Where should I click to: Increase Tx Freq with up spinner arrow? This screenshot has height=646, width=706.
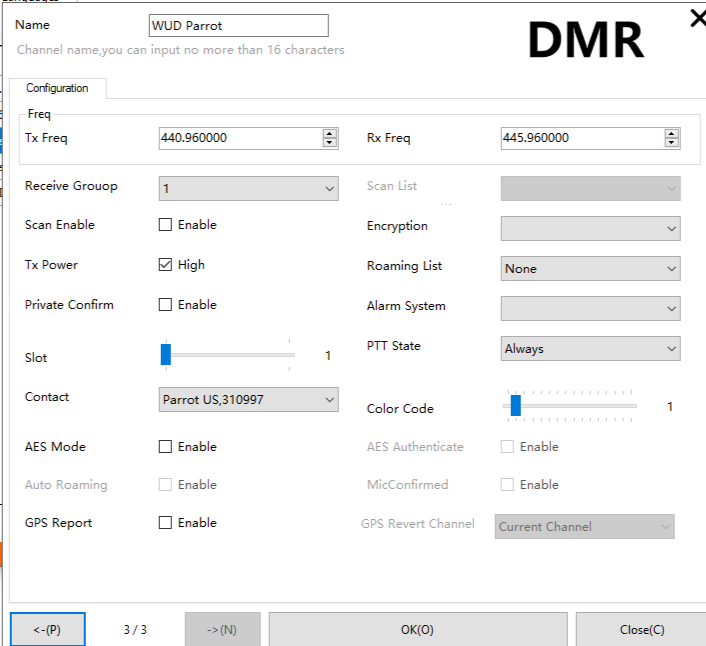(x=330, y=134)
